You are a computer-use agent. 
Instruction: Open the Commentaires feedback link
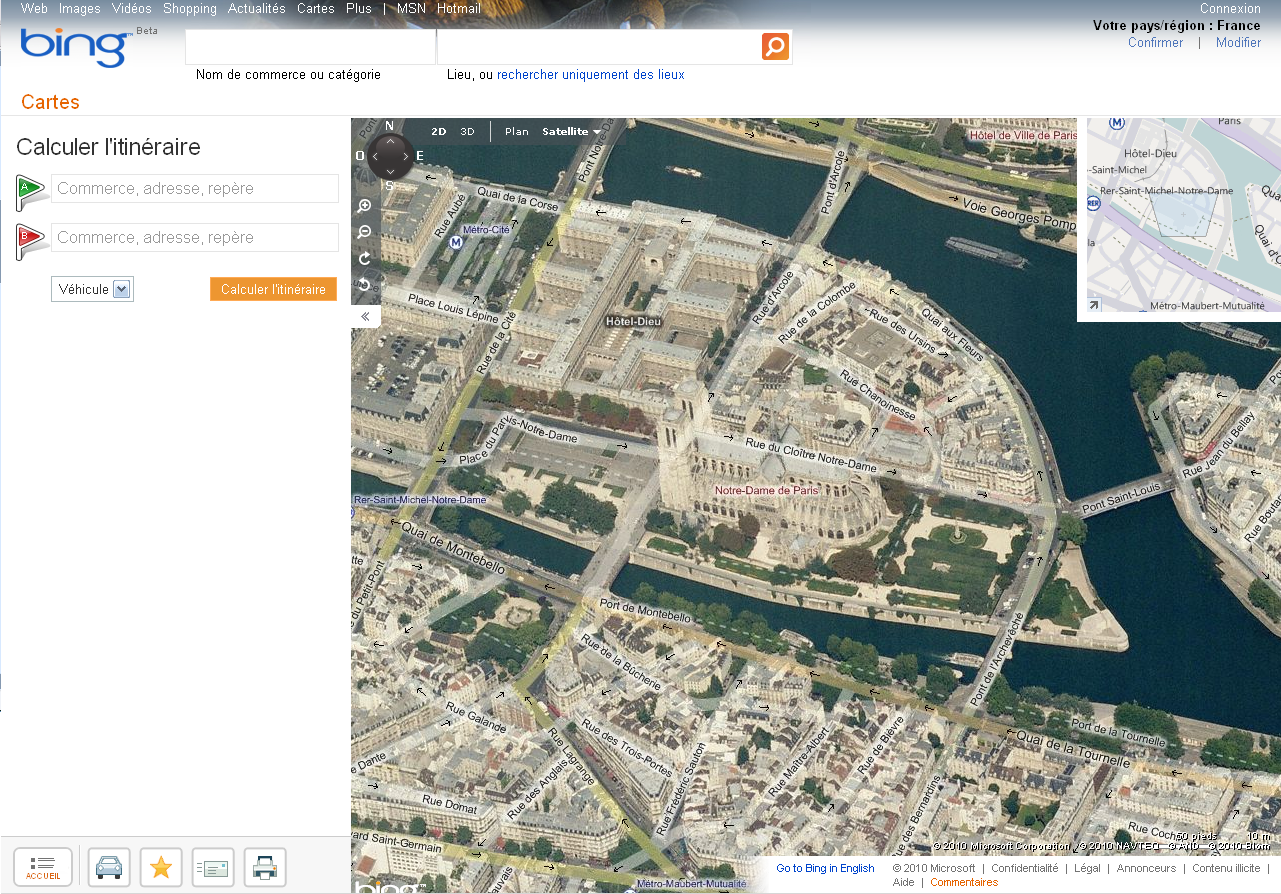pos(964,882)
